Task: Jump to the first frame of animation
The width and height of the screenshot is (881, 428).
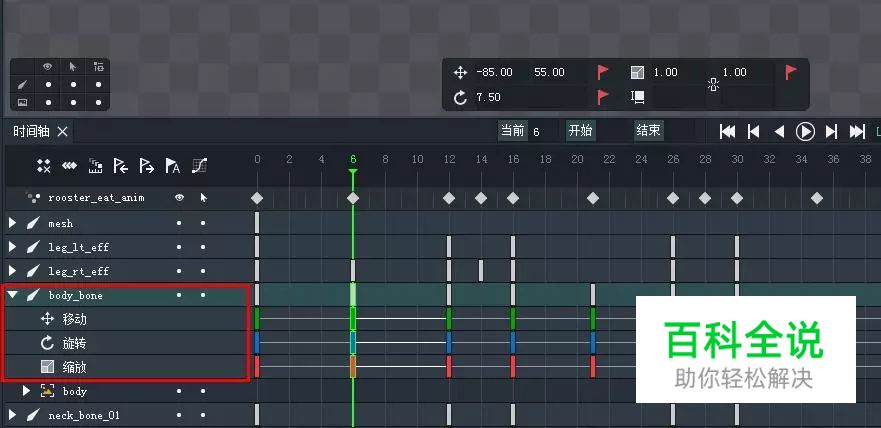Action: (728, 131)
